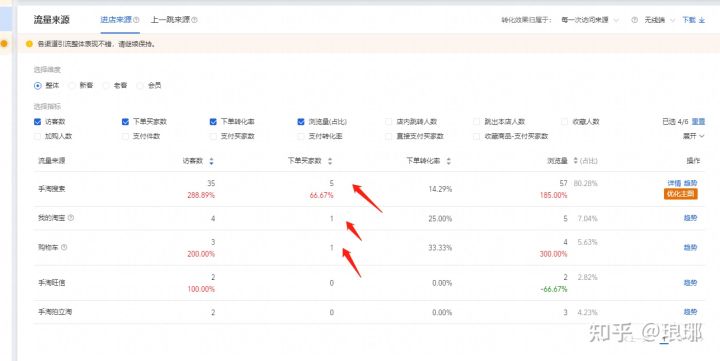The width and height of the screenshot is (720, 361).
Task: Tick the 支付买家数 checkbox
Action: pos(213,136)
